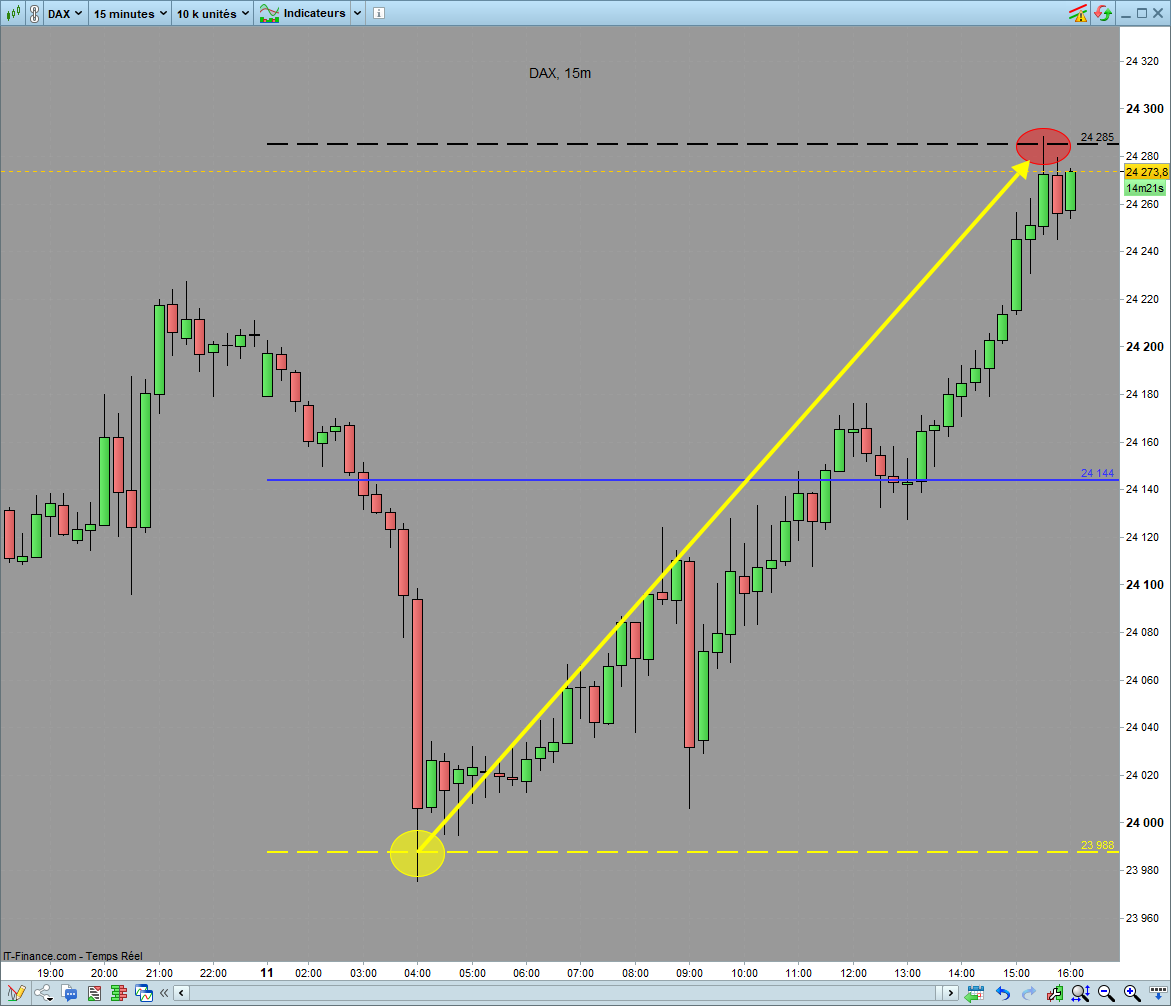Expand the arrow next to Indicateurs

(x=358, y=13)
